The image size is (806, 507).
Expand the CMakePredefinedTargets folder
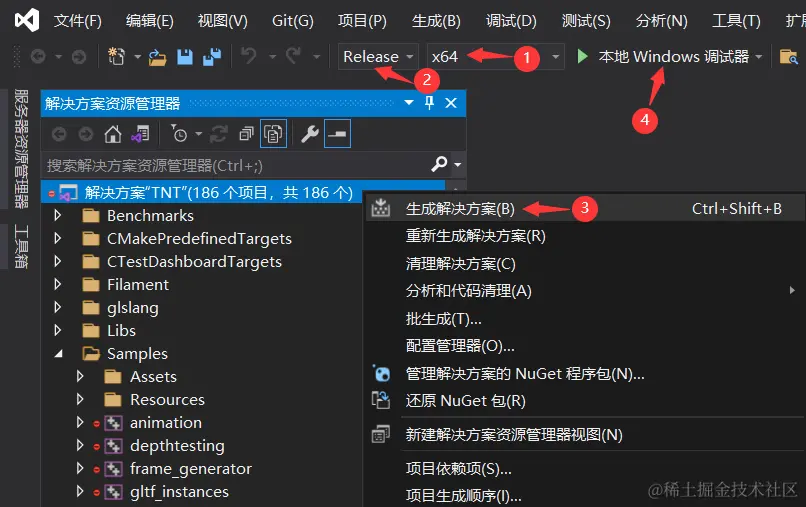click(58, 238)
